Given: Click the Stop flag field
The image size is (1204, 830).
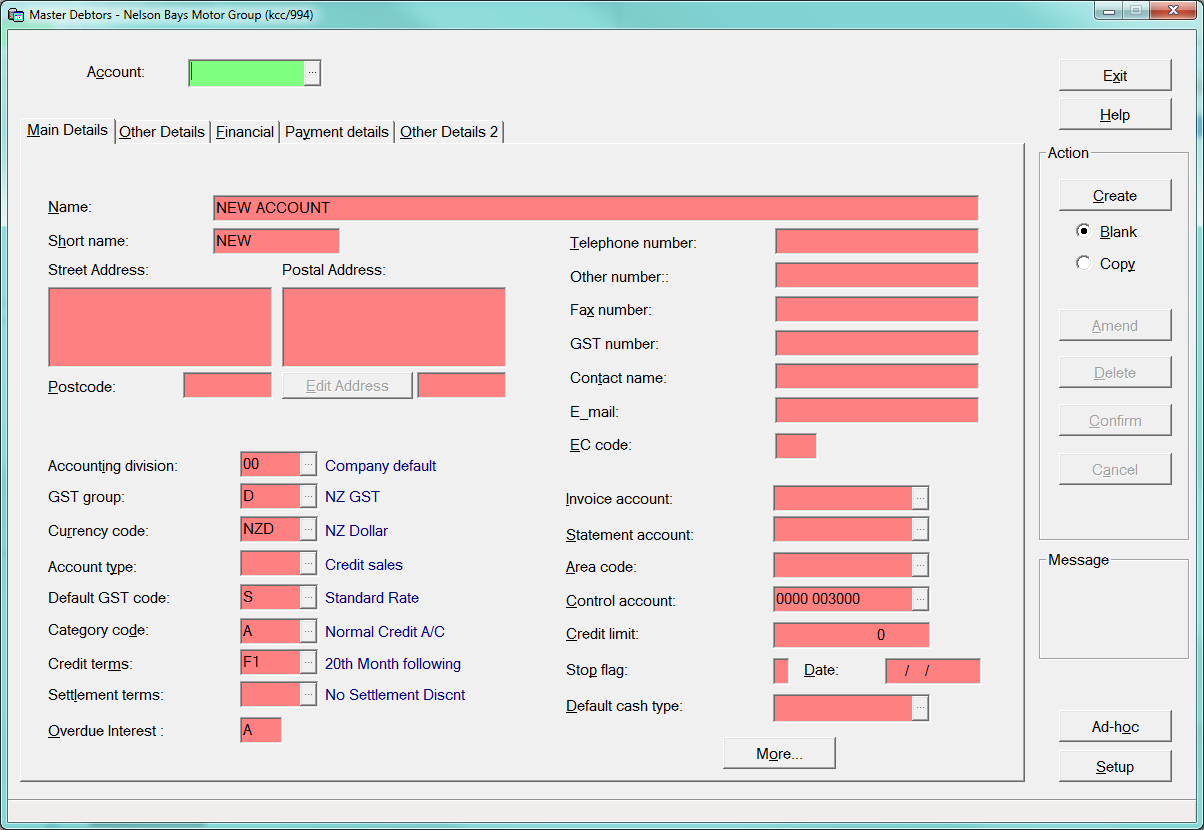Looking at the screenshot, I should tap(781, 671).
